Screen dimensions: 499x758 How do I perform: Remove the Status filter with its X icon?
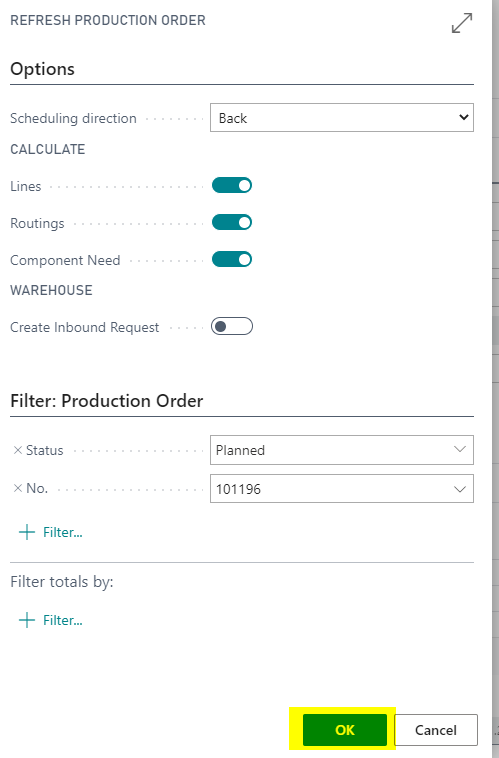(x=18, y=451)
